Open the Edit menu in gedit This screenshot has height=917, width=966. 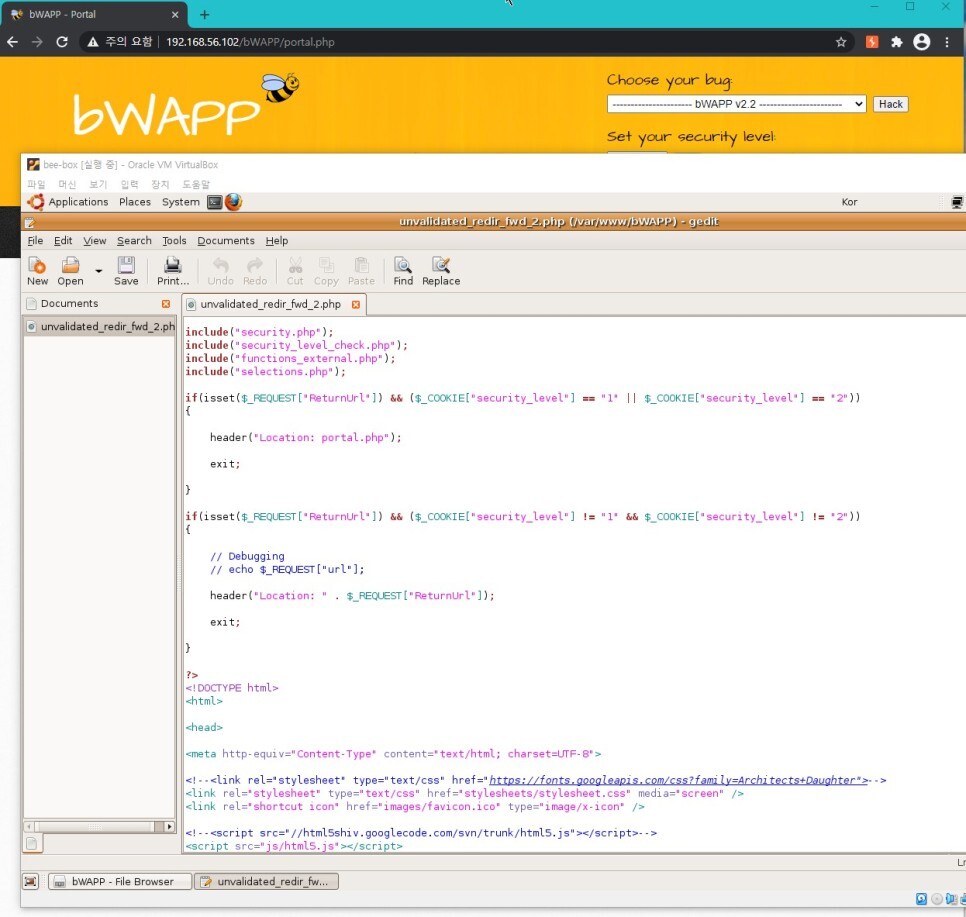tap(63, 240)
